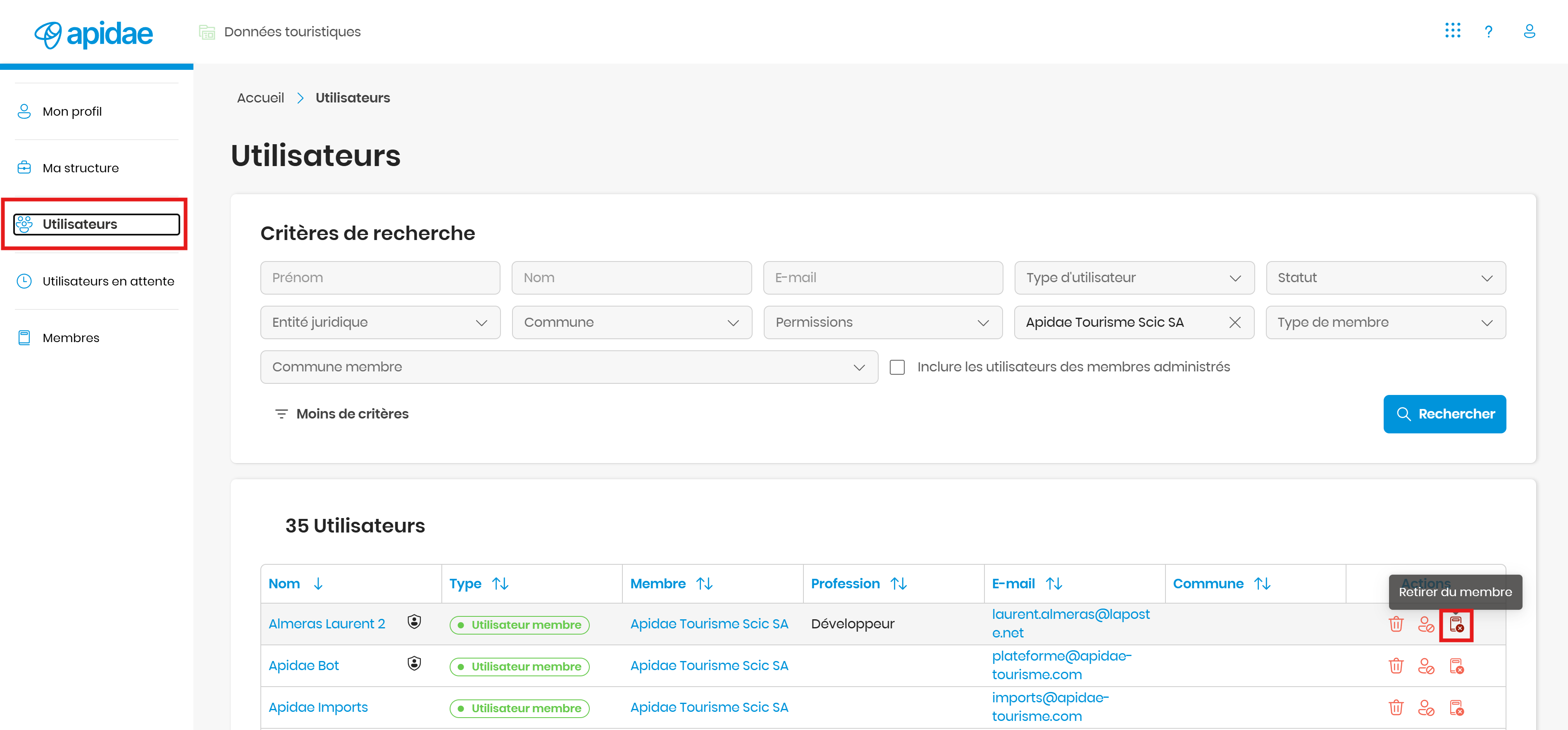The image size is (1568, 730).
Task: Open the user account icon in header
Action: 1529,31
